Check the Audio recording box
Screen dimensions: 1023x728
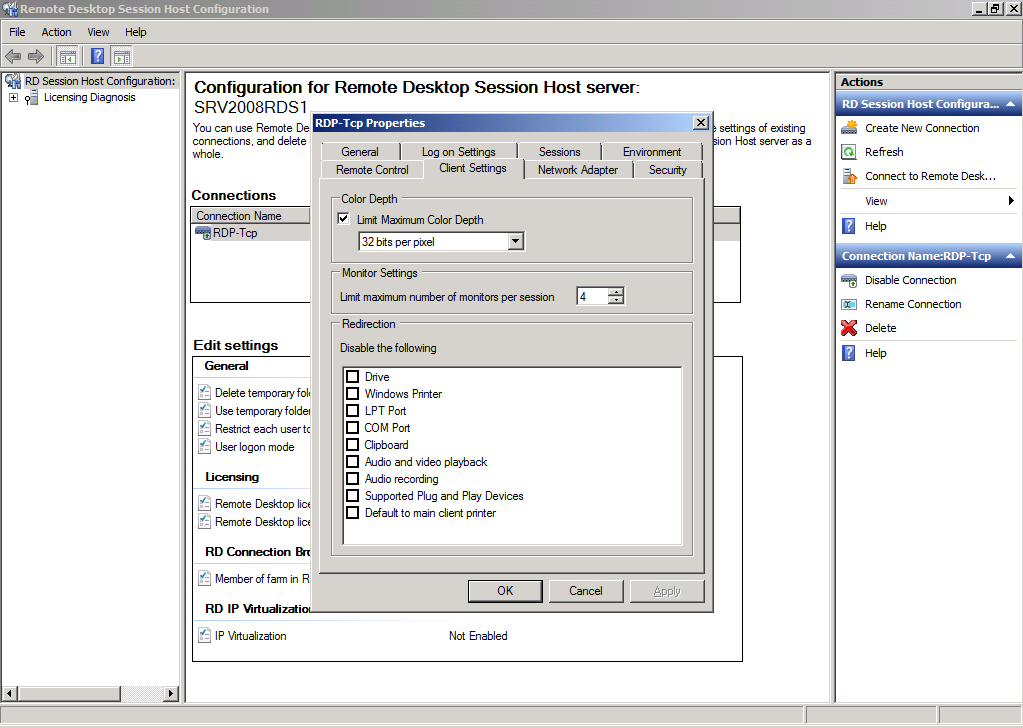point(353,478)
